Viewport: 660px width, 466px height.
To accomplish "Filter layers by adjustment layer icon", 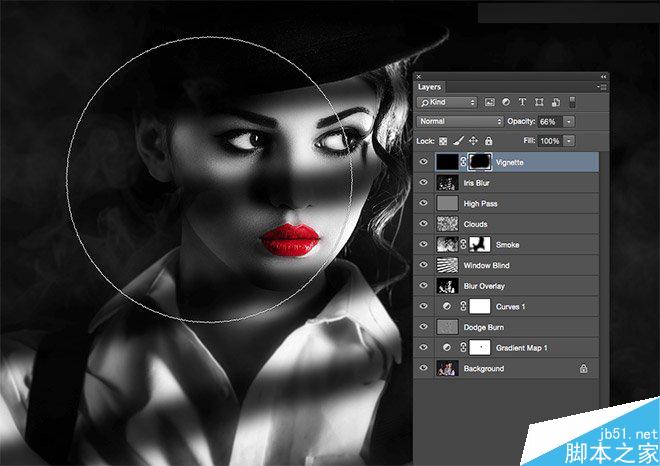I will 506,102.
